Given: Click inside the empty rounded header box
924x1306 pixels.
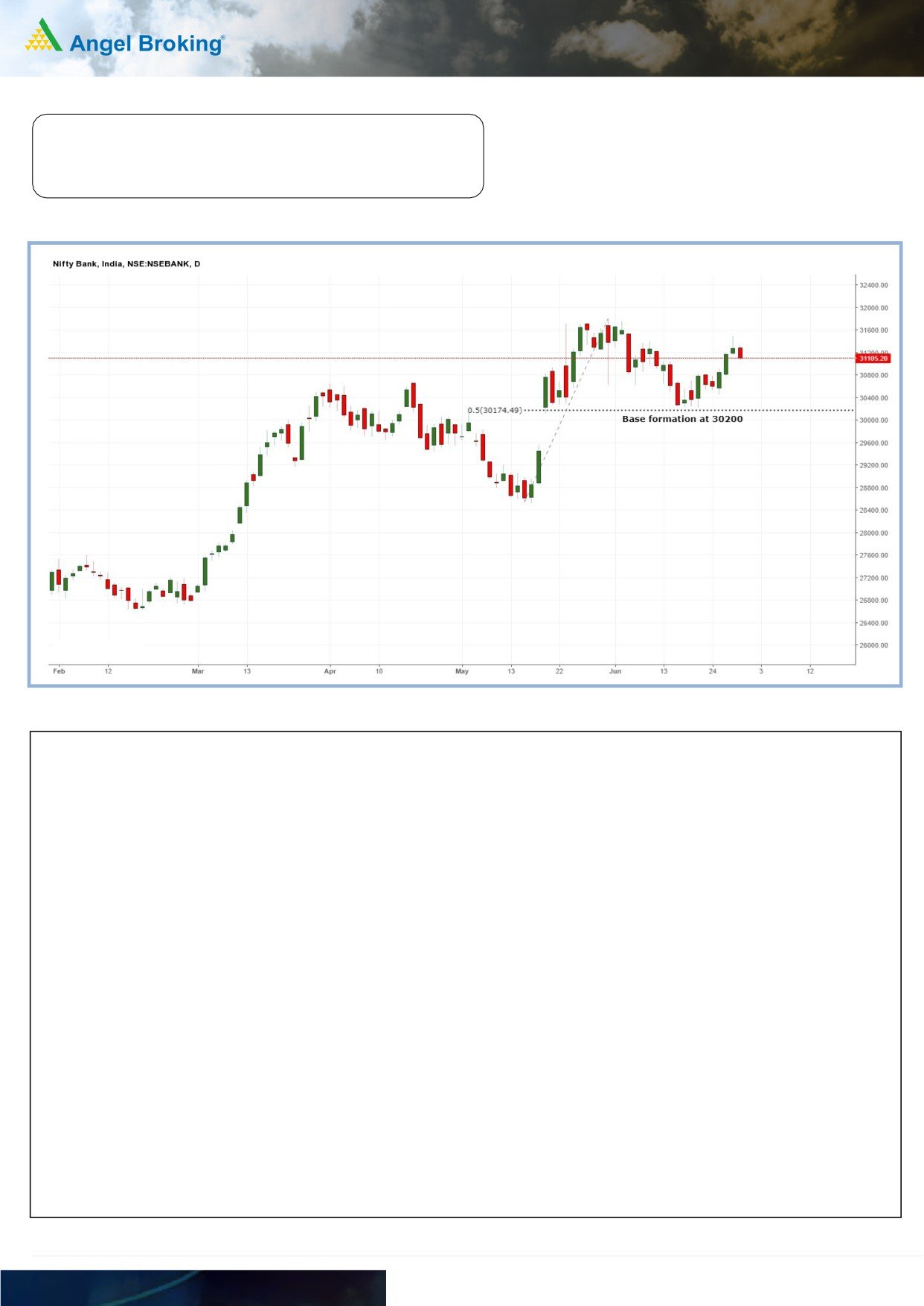Looking at the screenshot, I should pos(257,156).
